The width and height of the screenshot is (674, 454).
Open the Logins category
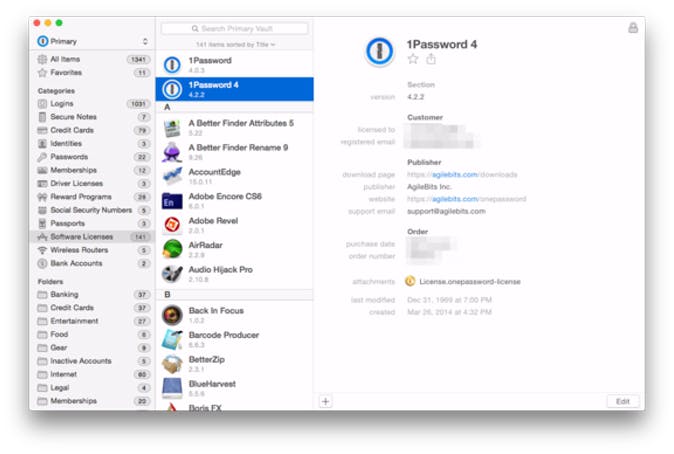tap(92, 103)
